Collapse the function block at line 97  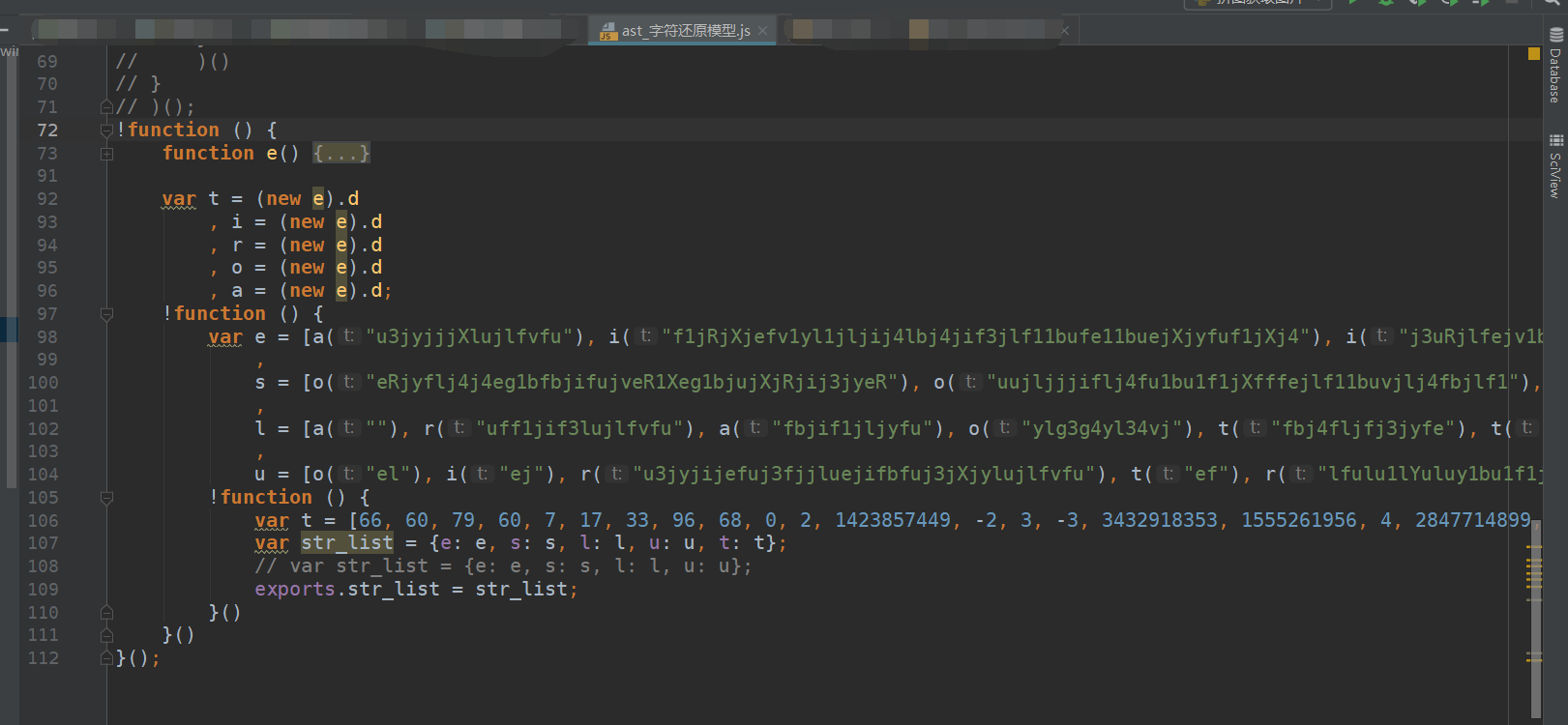(x=106, y=314)
